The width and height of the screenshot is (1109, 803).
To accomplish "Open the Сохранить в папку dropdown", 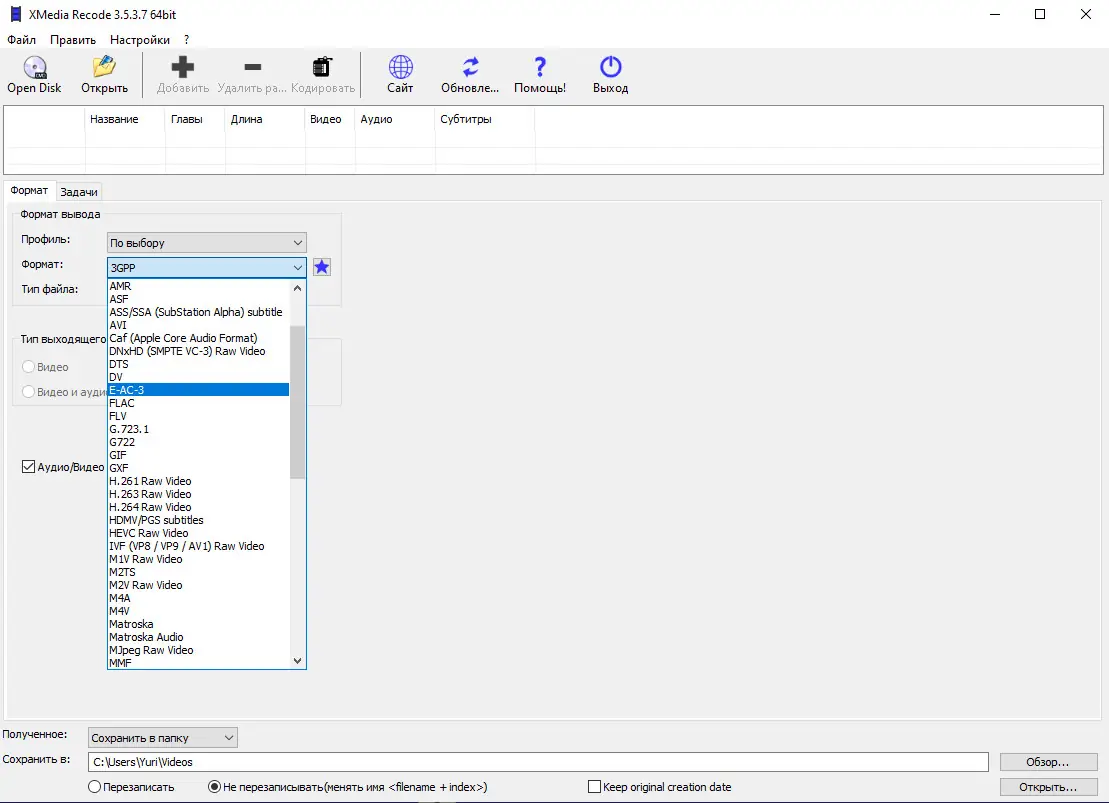I will tap(162, 738).
